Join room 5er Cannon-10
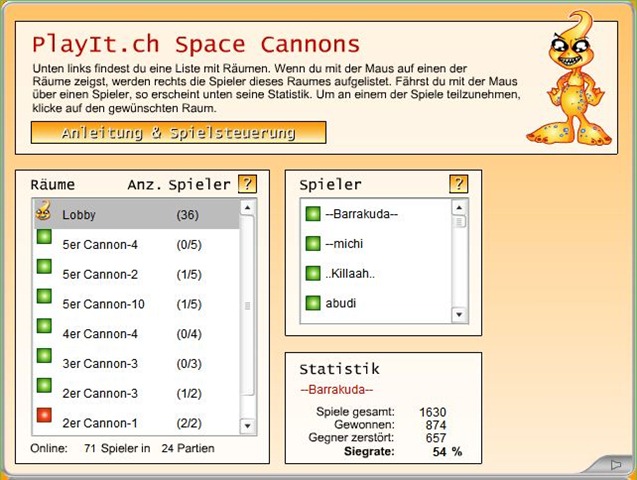 (136, 304)
